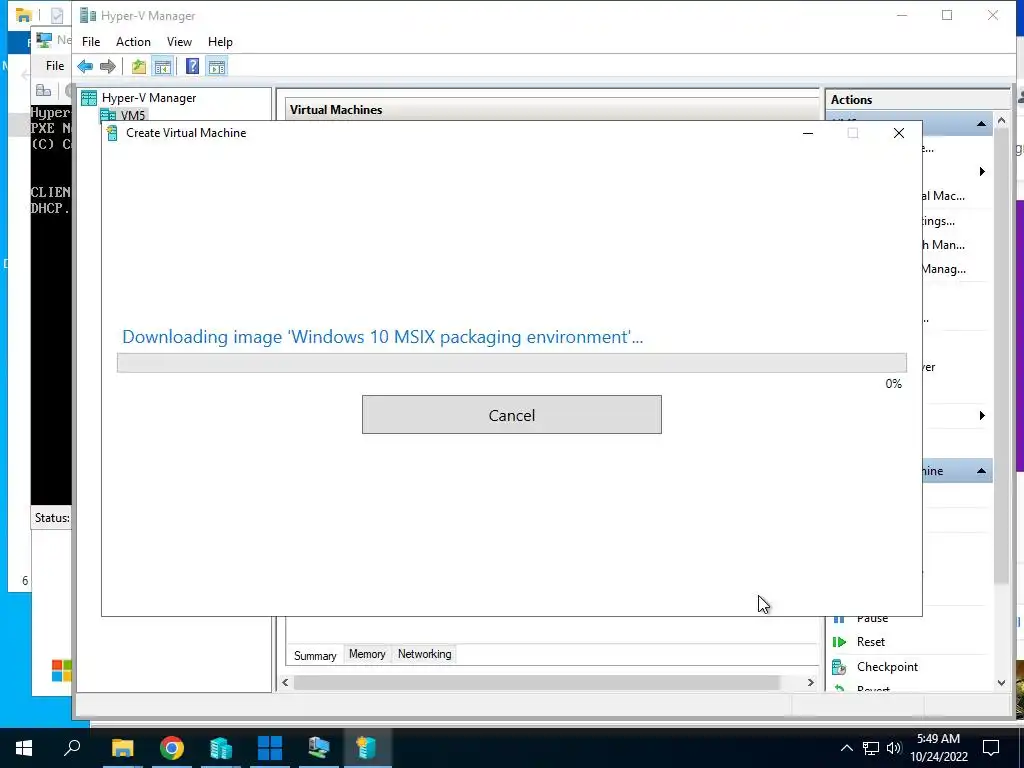Click the Downloading image status text
Screen dimensions: 1024x768
point(382,337)
